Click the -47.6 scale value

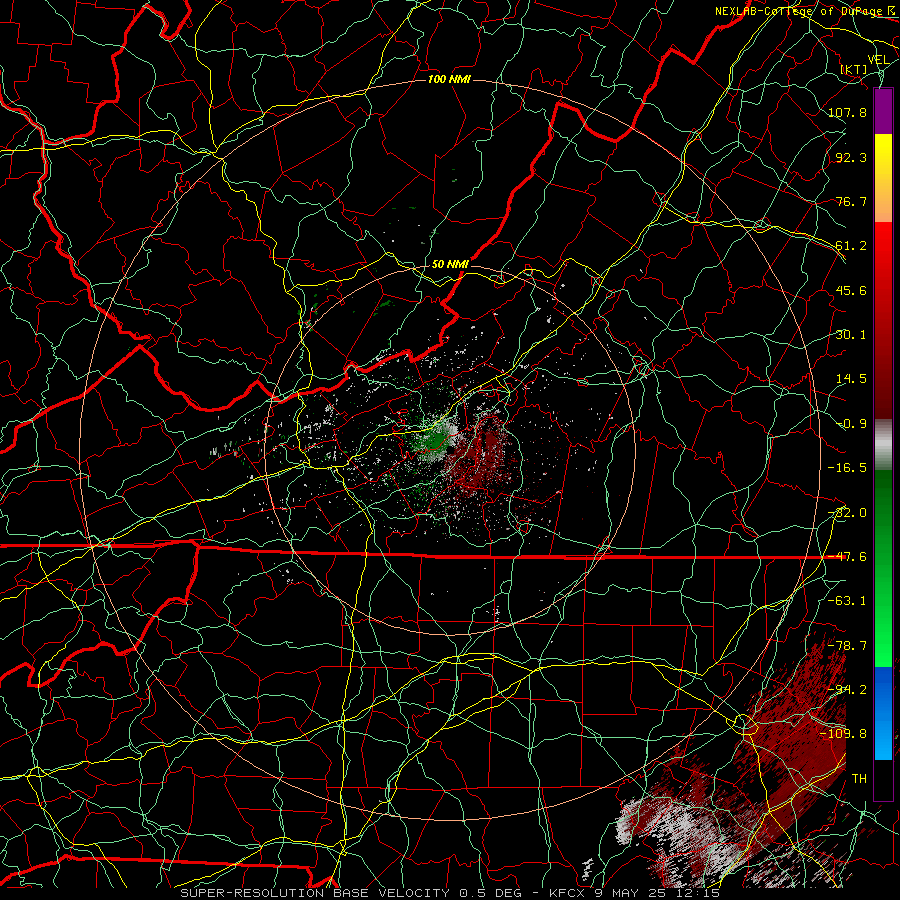847,557
